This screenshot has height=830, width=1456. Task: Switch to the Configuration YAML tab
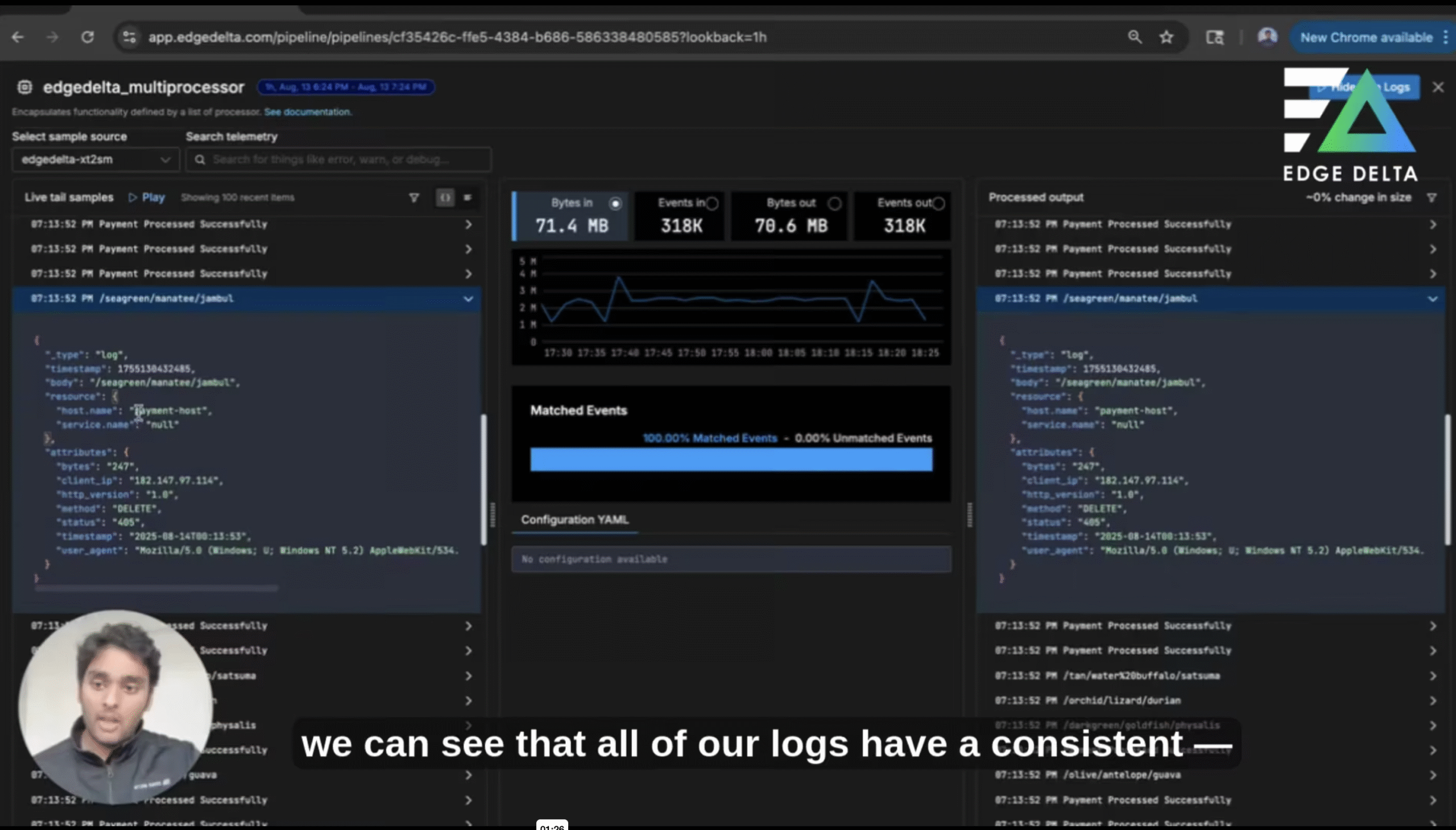[x=574, y=520]
